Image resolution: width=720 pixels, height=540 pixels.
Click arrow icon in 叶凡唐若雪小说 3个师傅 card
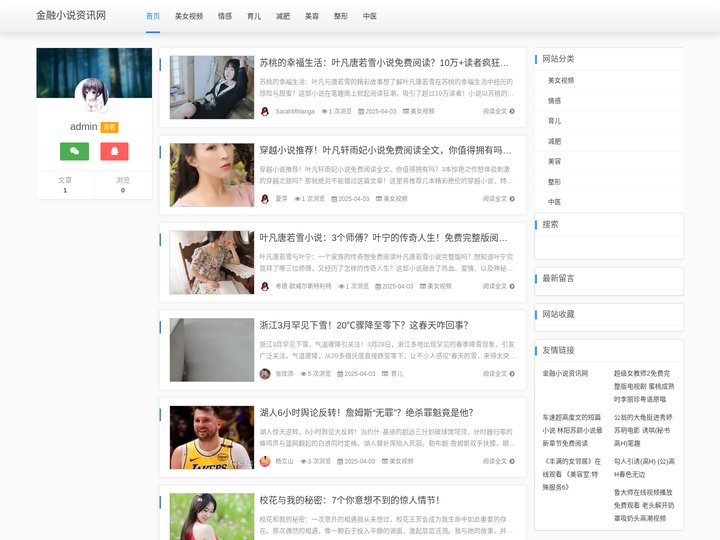click(512, 286)
